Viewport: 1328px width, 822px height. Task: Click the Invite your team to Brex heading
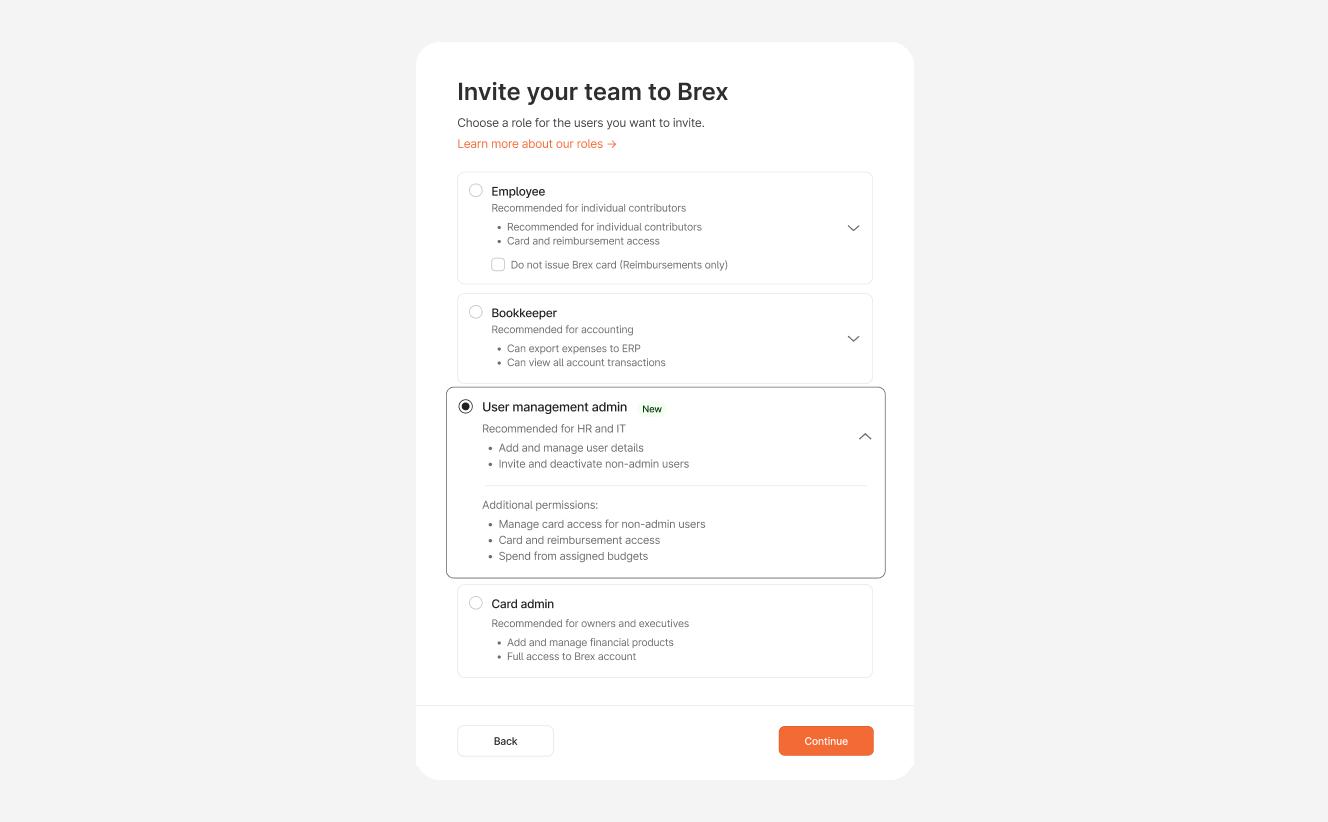[592, 91]
